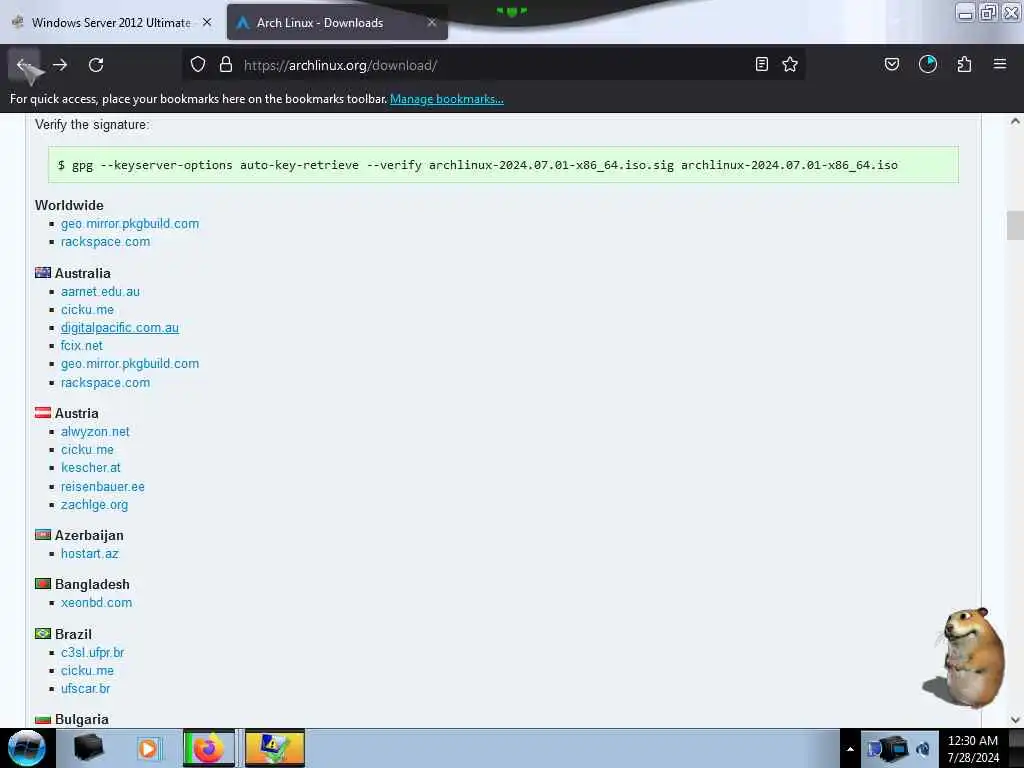Click the Brazil flag icon
Screen dimensions: 1024x768
[42, 633]
